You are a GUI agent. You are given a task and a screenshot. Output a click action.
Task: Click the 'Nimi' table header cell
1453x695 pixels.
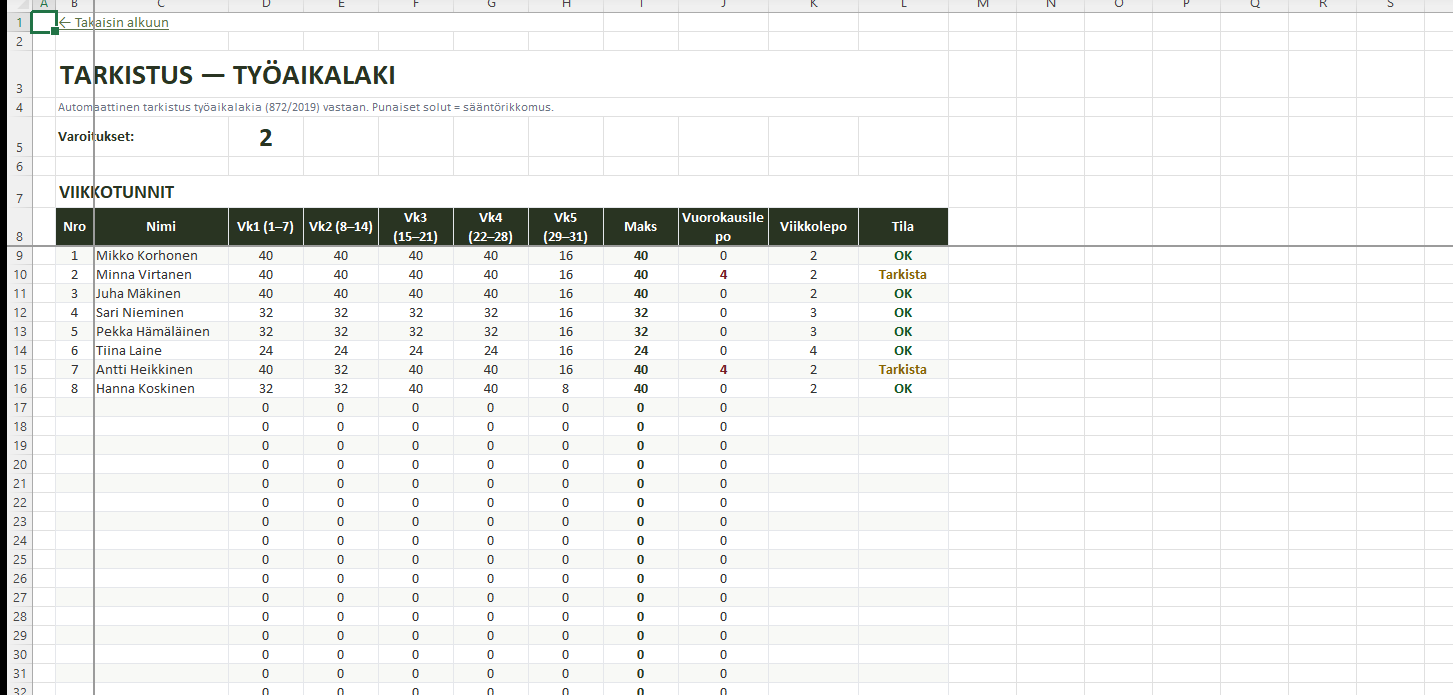(x=161, y=227)
